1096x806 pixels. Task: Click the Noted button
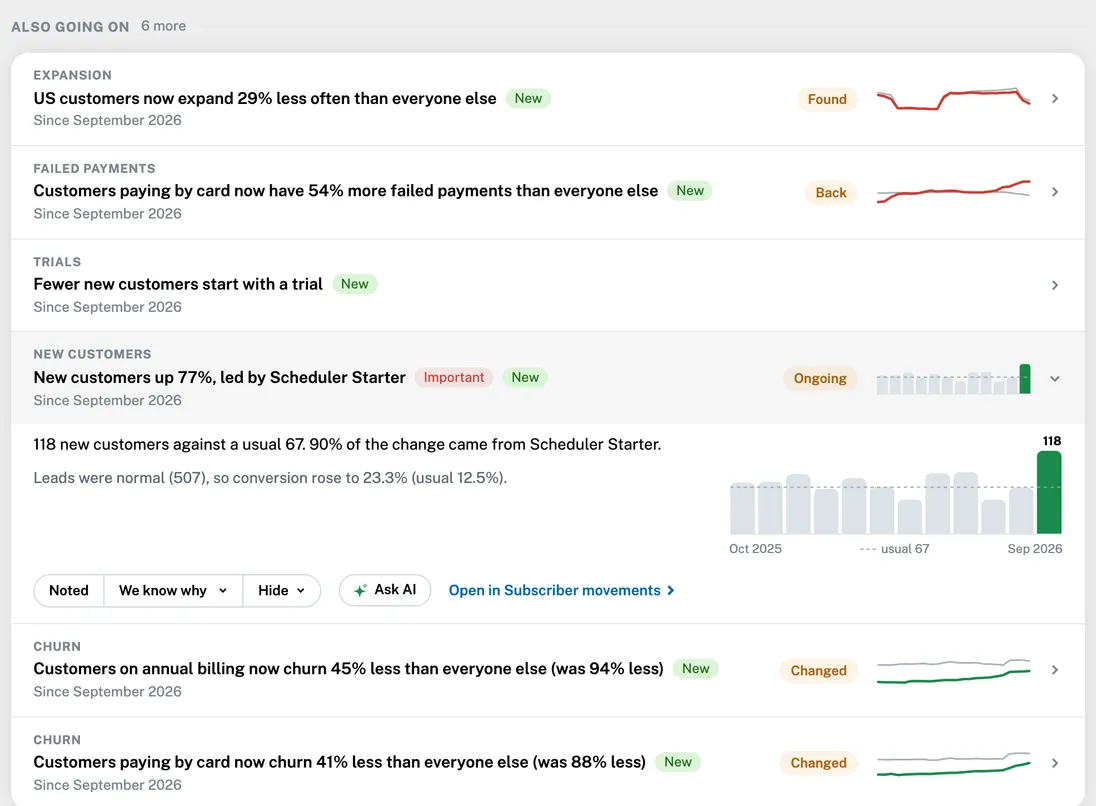tap(68, 591)
